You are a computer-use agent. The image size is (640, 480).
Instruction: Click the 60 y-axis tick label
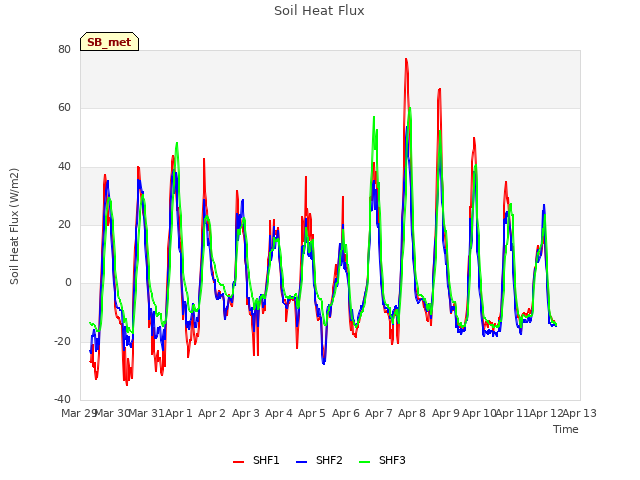(64, 108)
